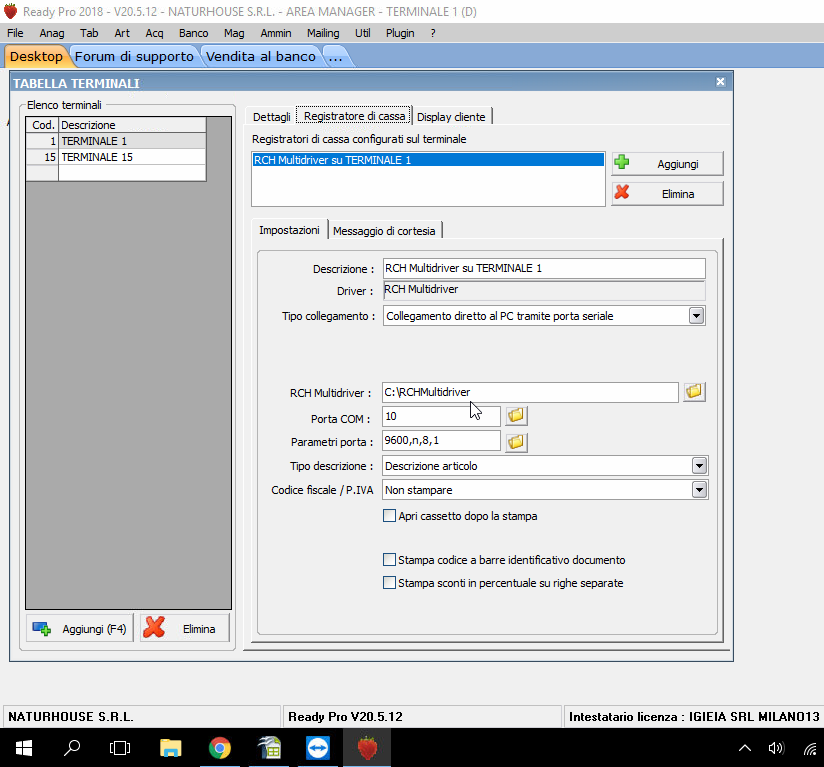This screenshot has width=824, height=767.
Task: Delete the selected cash register with Elimina
Action: pyautogui.click(x=667, y=194)
